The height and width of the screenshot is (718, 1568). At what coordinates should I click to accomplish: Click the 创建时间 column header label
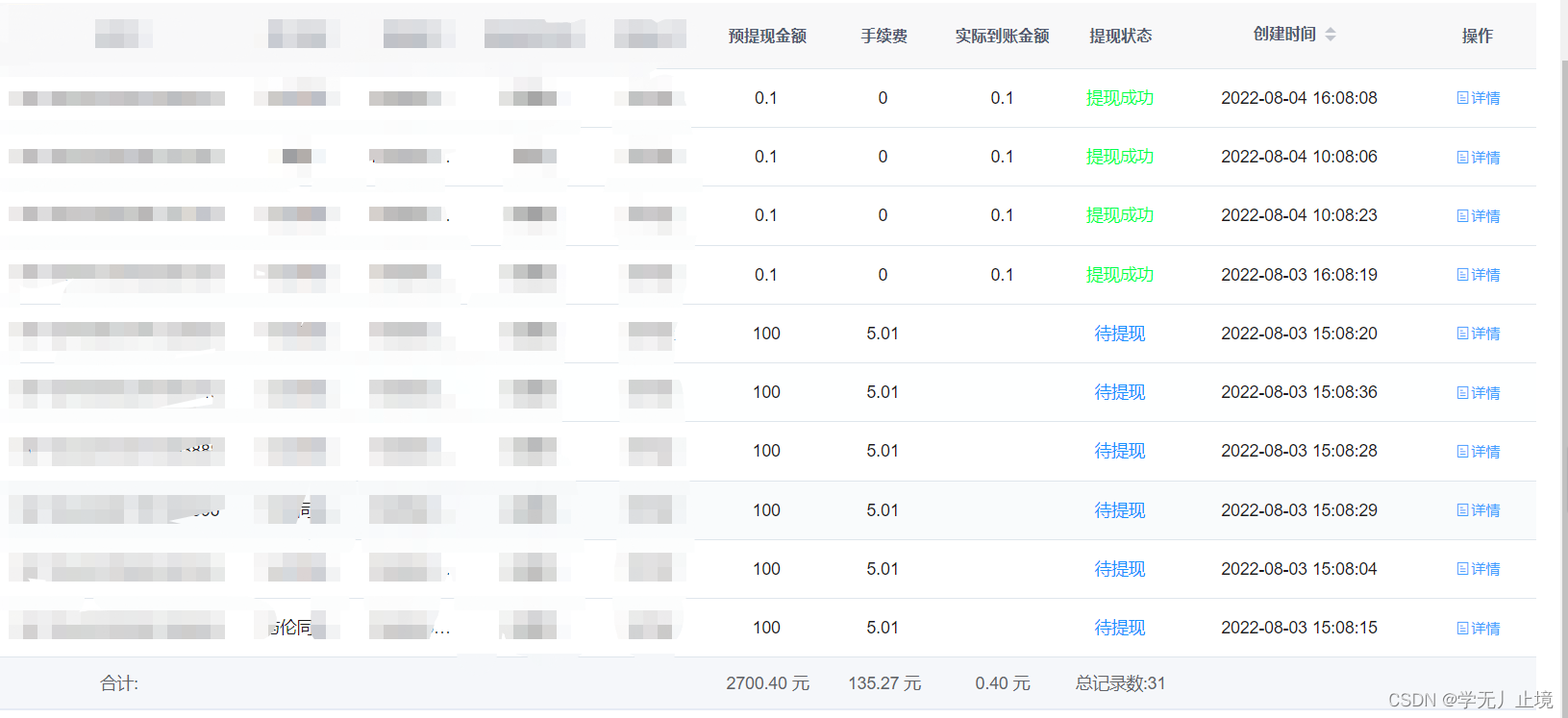click(x=1284, y=35)
